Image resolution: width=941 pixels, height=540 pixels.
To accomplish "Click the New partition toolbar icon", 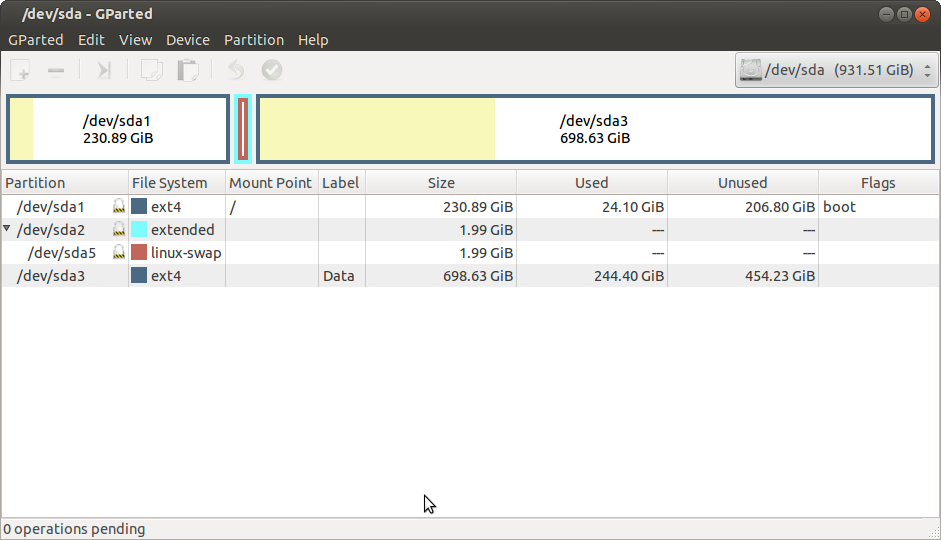I will click(20, 70).
